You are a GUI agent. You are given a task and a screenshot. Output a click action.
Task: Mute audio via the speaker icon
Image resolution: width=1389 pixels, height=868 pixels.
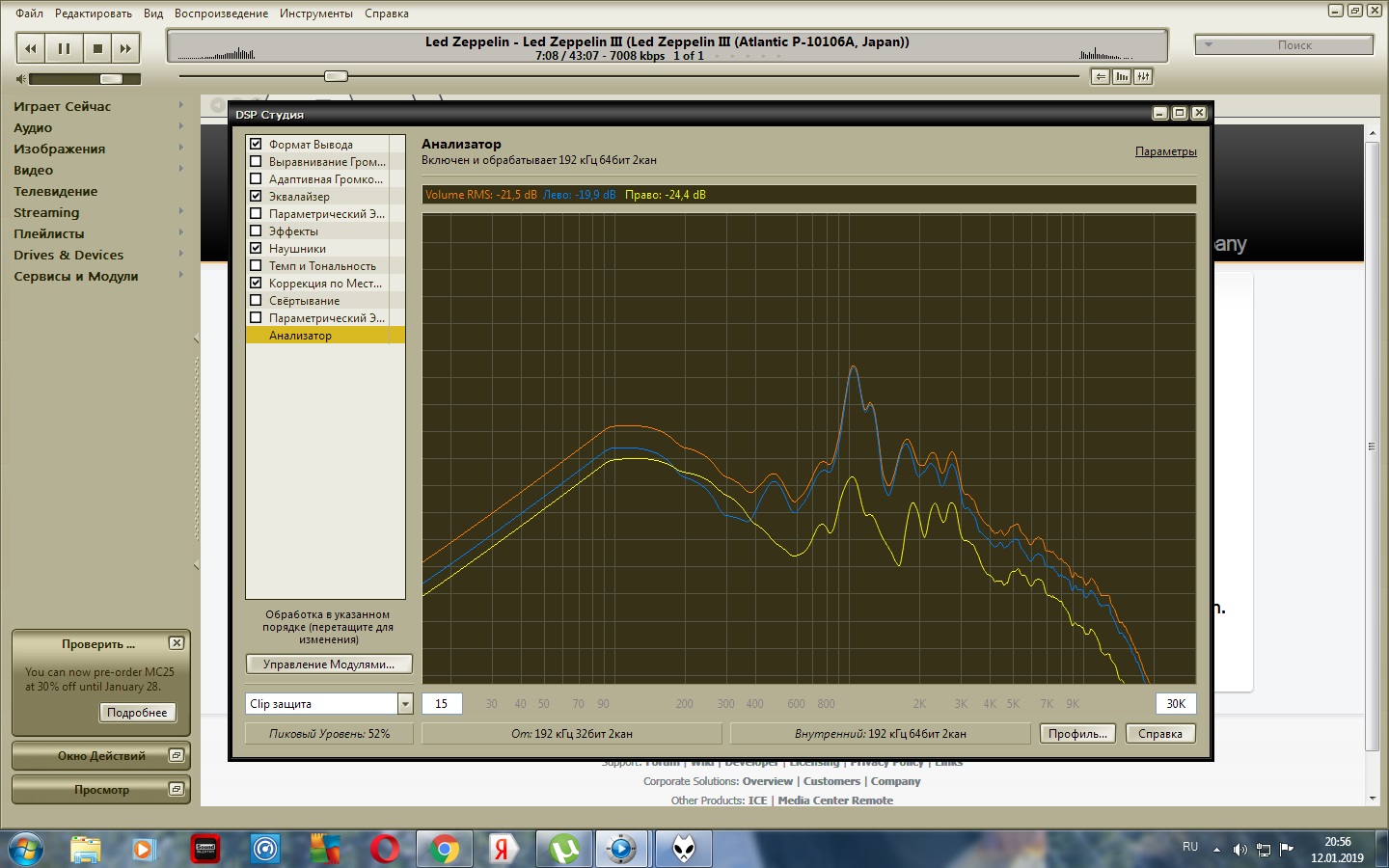[x=21, y=79]
